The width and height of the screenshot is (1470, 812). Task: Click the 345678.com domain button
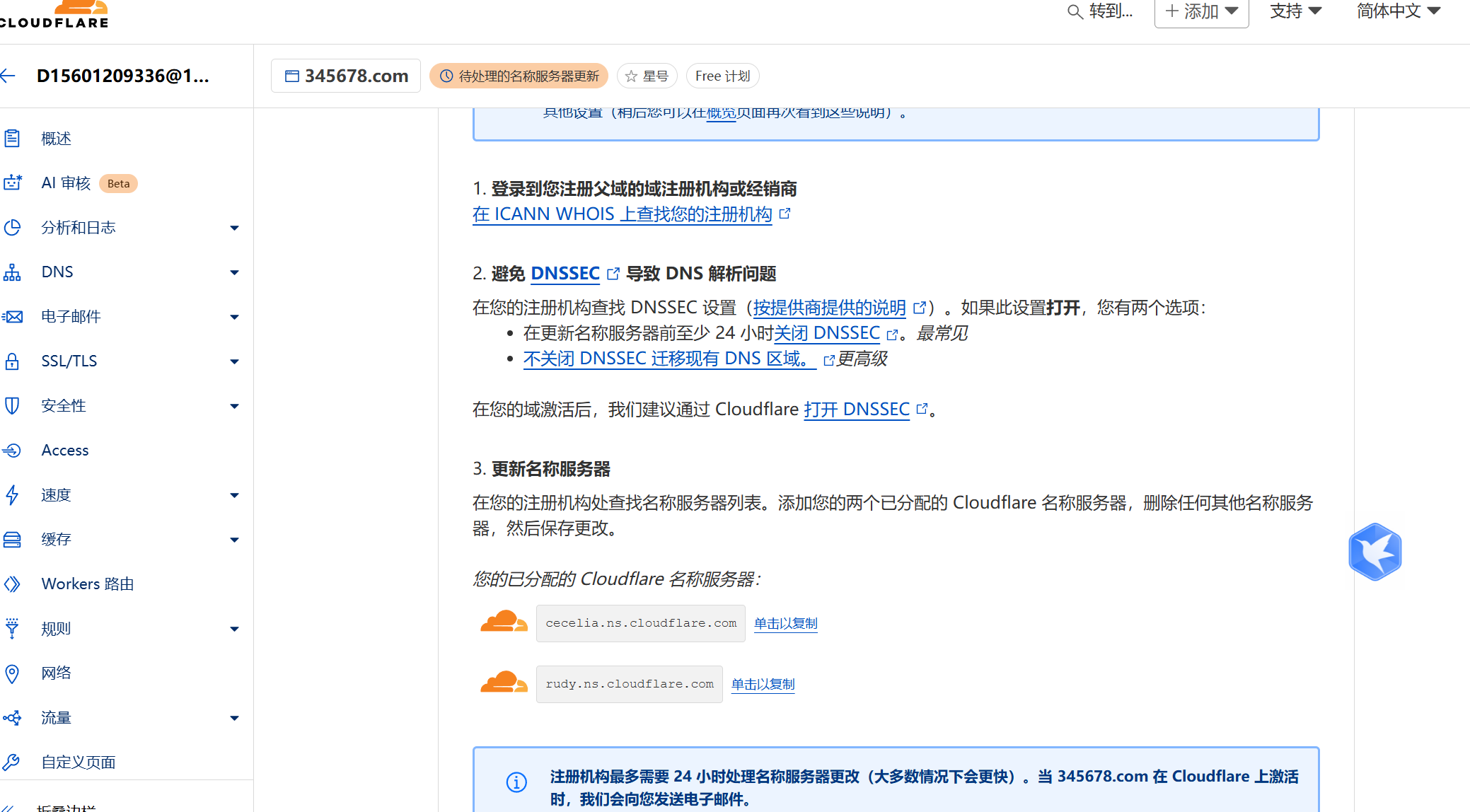coord(346,76)
